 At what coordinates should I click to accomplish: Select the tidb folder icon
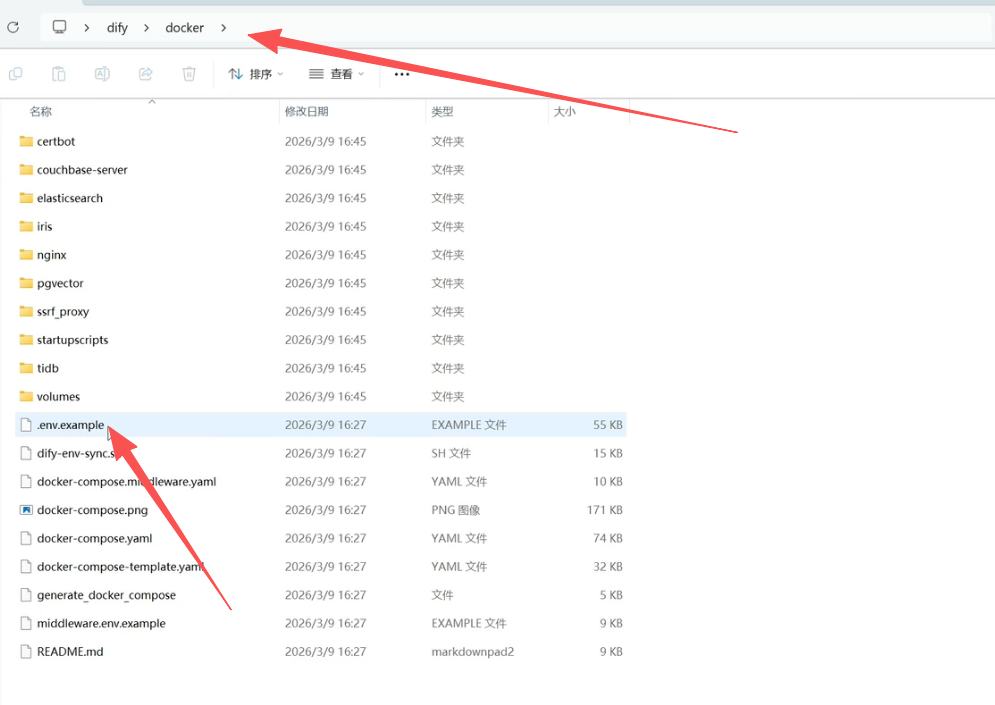(x=26, y=368)
